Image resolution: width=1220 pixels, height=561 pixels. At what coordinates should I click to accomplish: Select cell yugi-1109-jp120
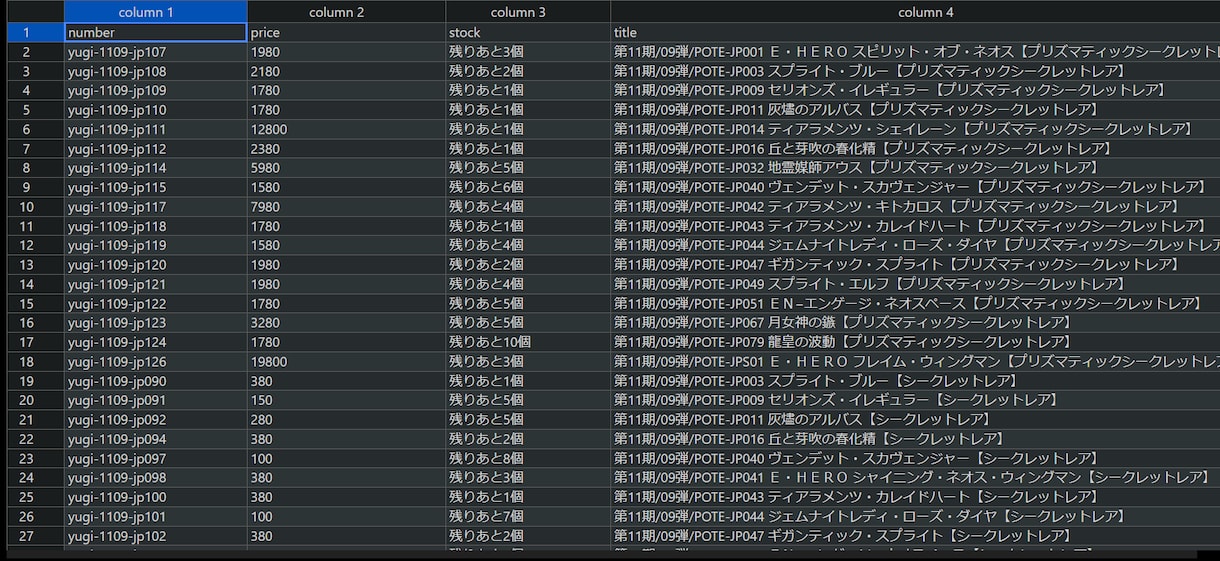pyautogui.click(x=155, y=265)
